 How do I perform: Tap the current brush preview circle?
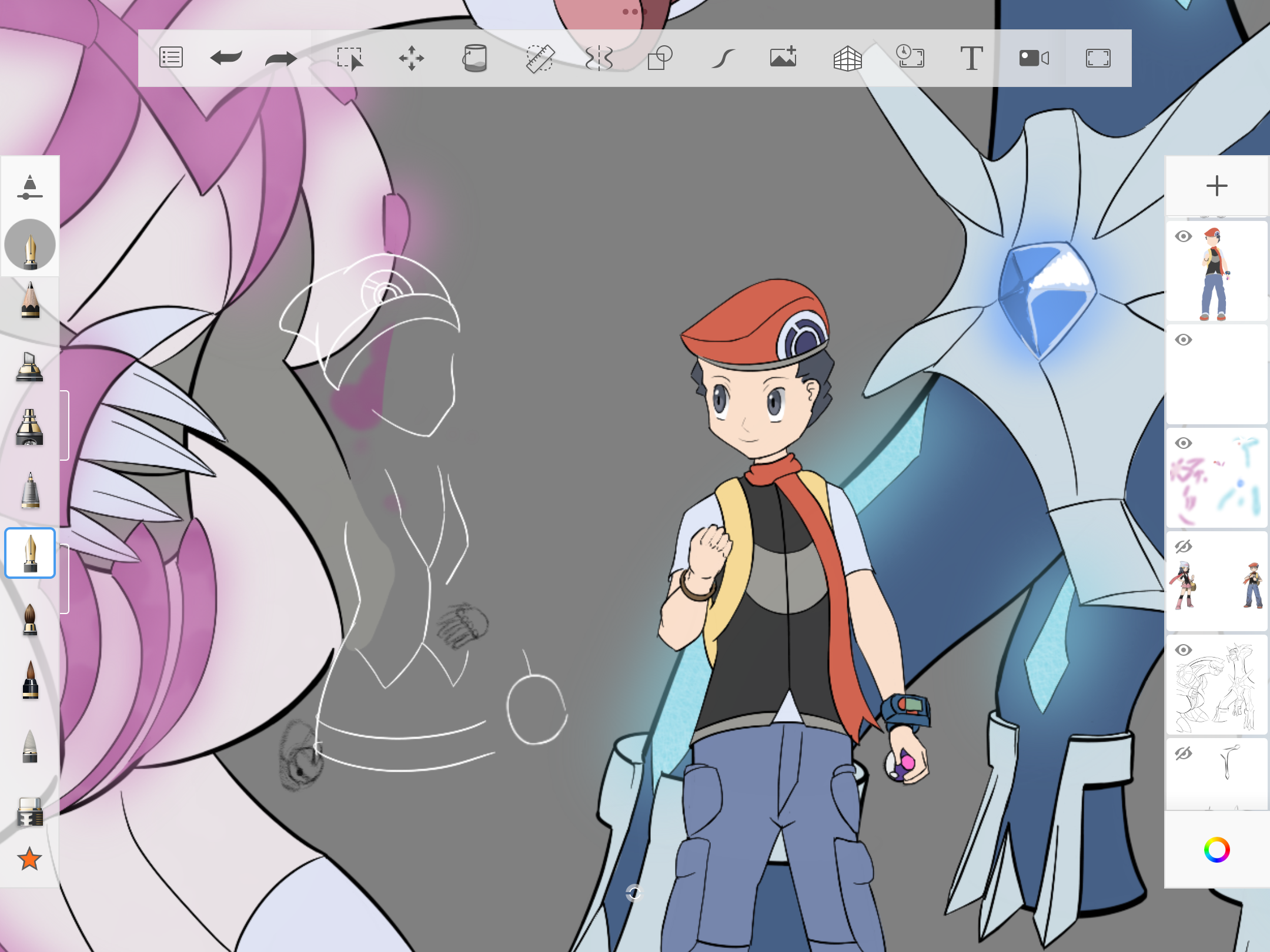pyautogui.click(x=30, y=244)
